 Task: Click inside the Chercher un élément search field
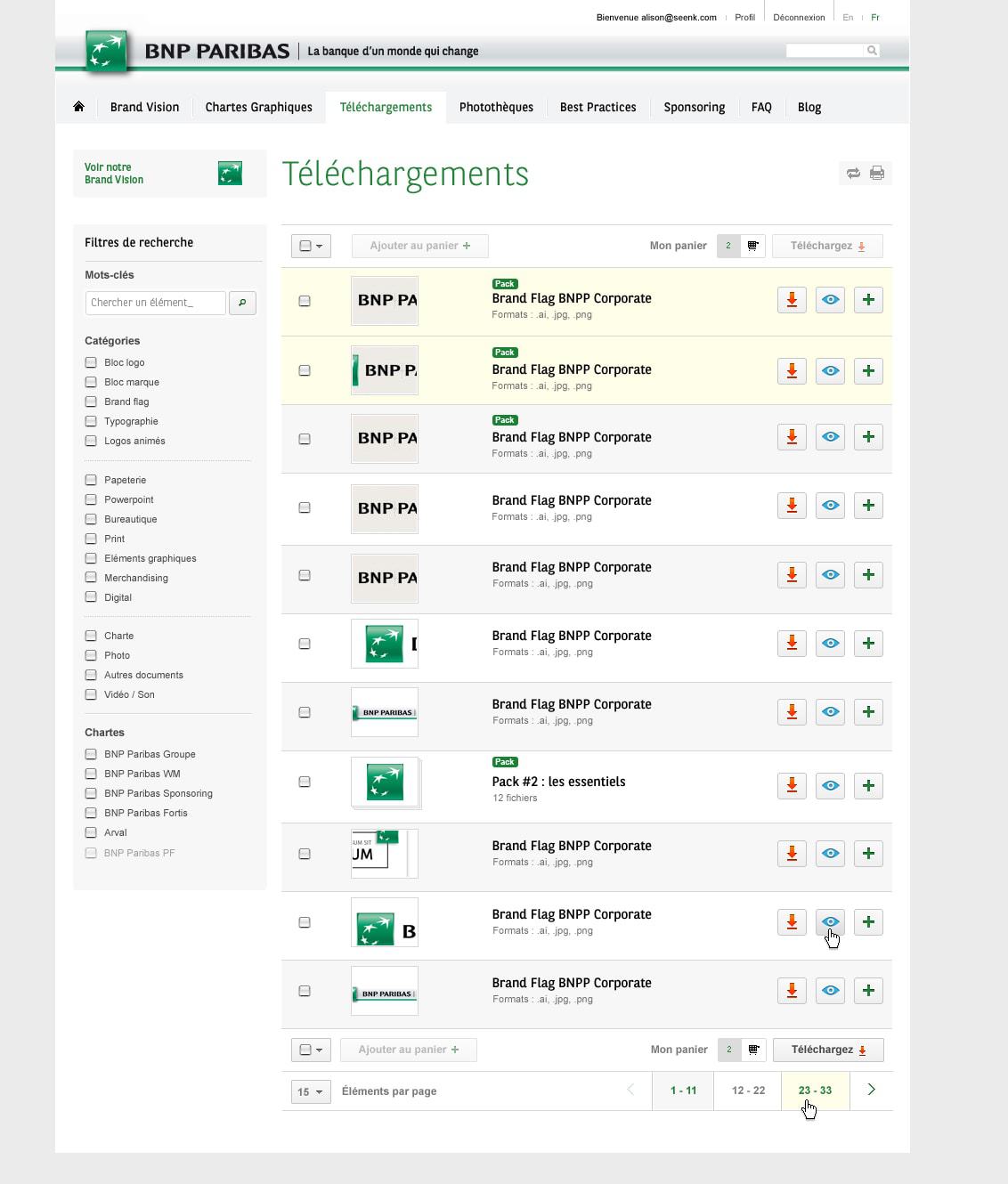coord(155,303)
